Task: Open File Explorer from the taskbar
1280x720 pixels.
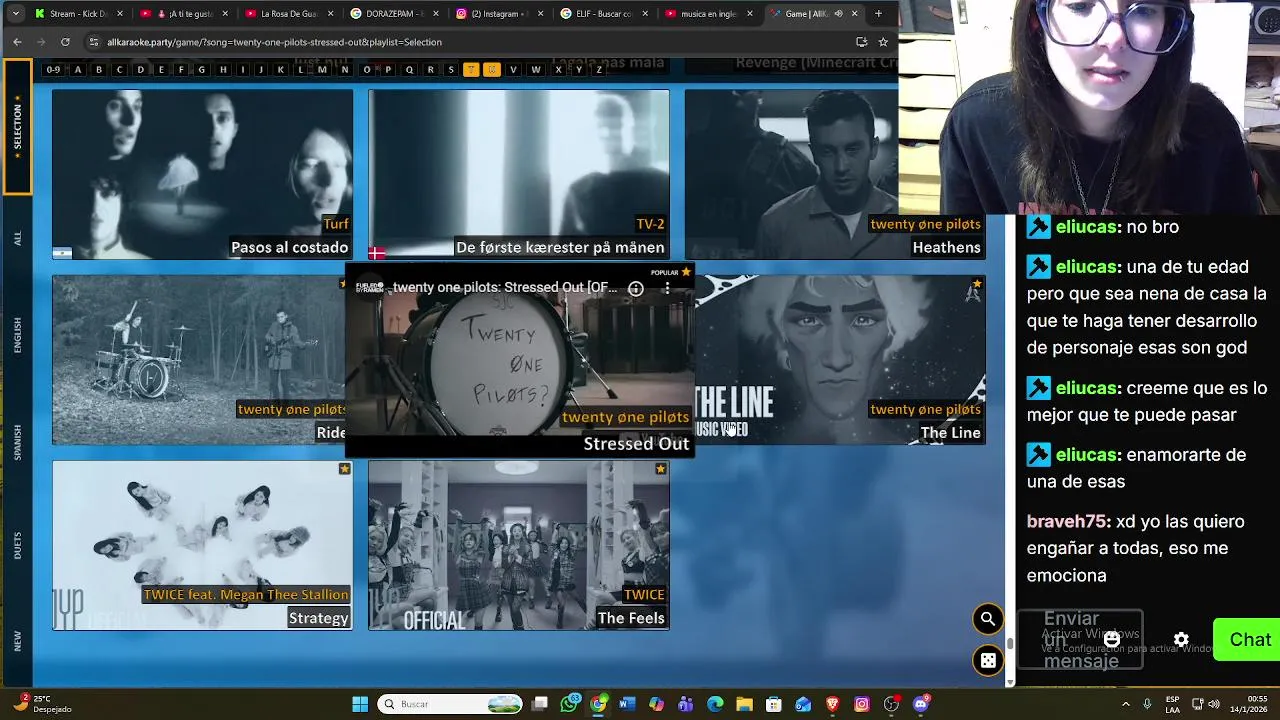Action: click(x=744, y=704)
